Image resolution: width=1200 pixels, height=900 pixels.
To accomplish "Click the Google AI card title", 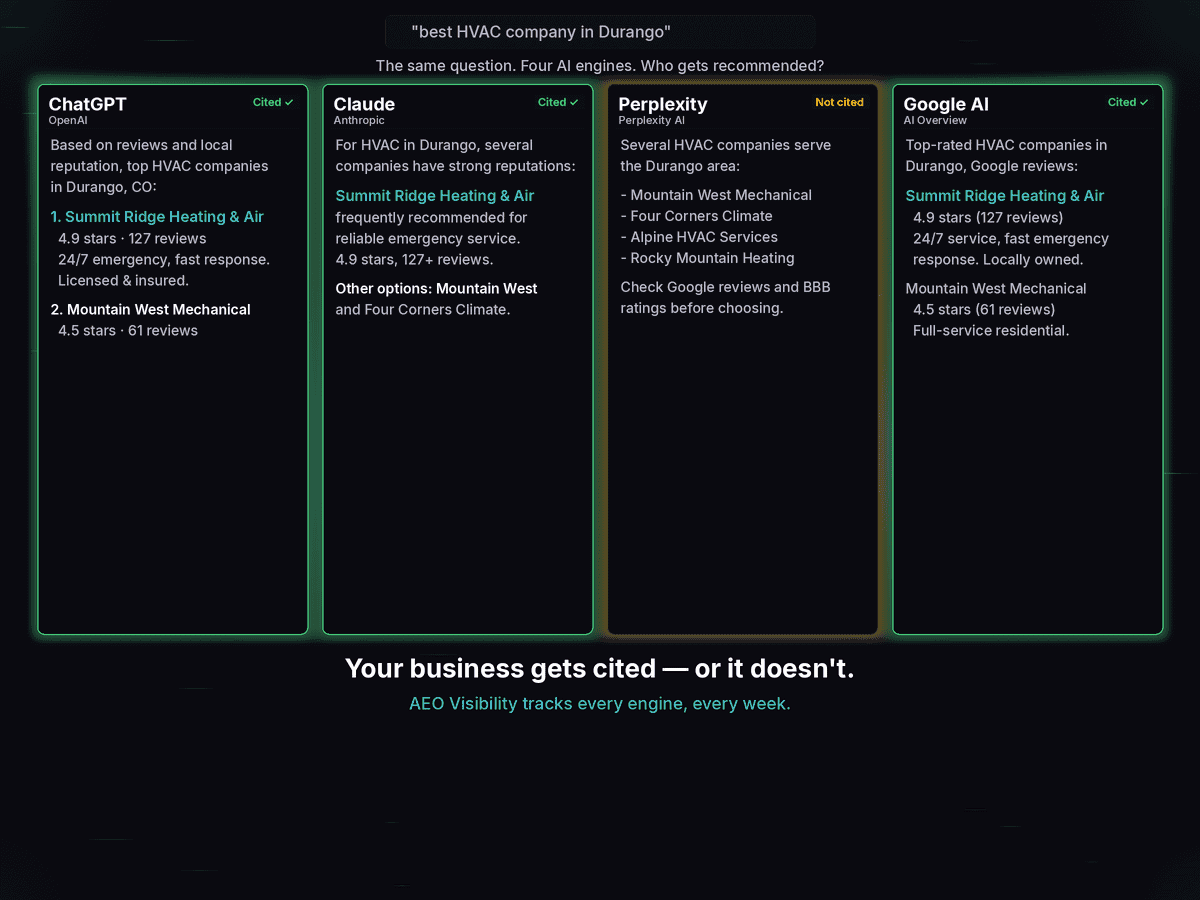I will (946, 104).
